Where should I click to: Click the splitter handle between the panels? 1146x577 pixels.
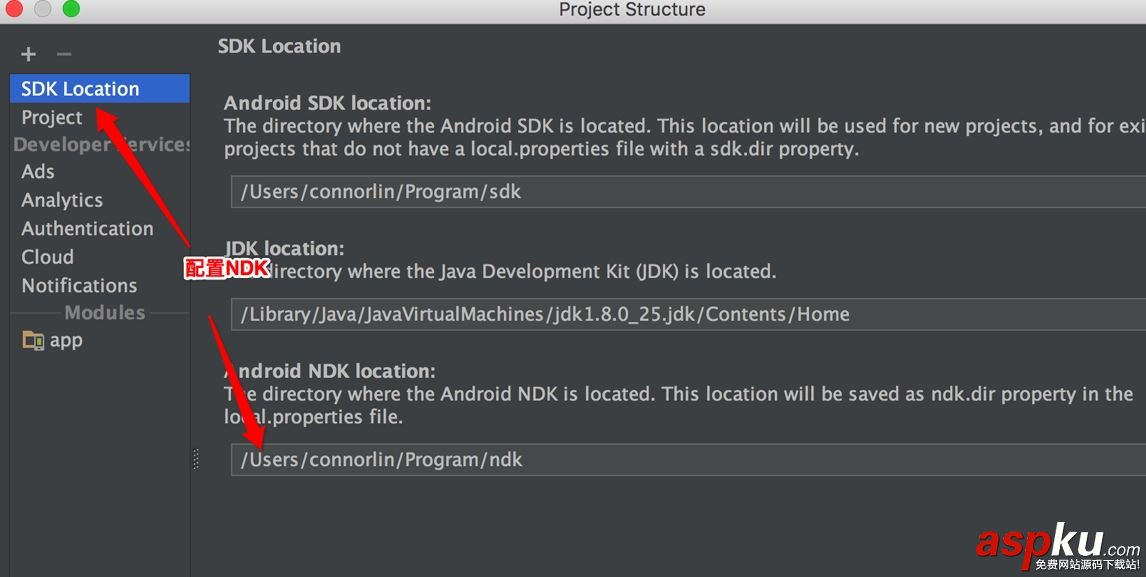click(x=196, y=459)
